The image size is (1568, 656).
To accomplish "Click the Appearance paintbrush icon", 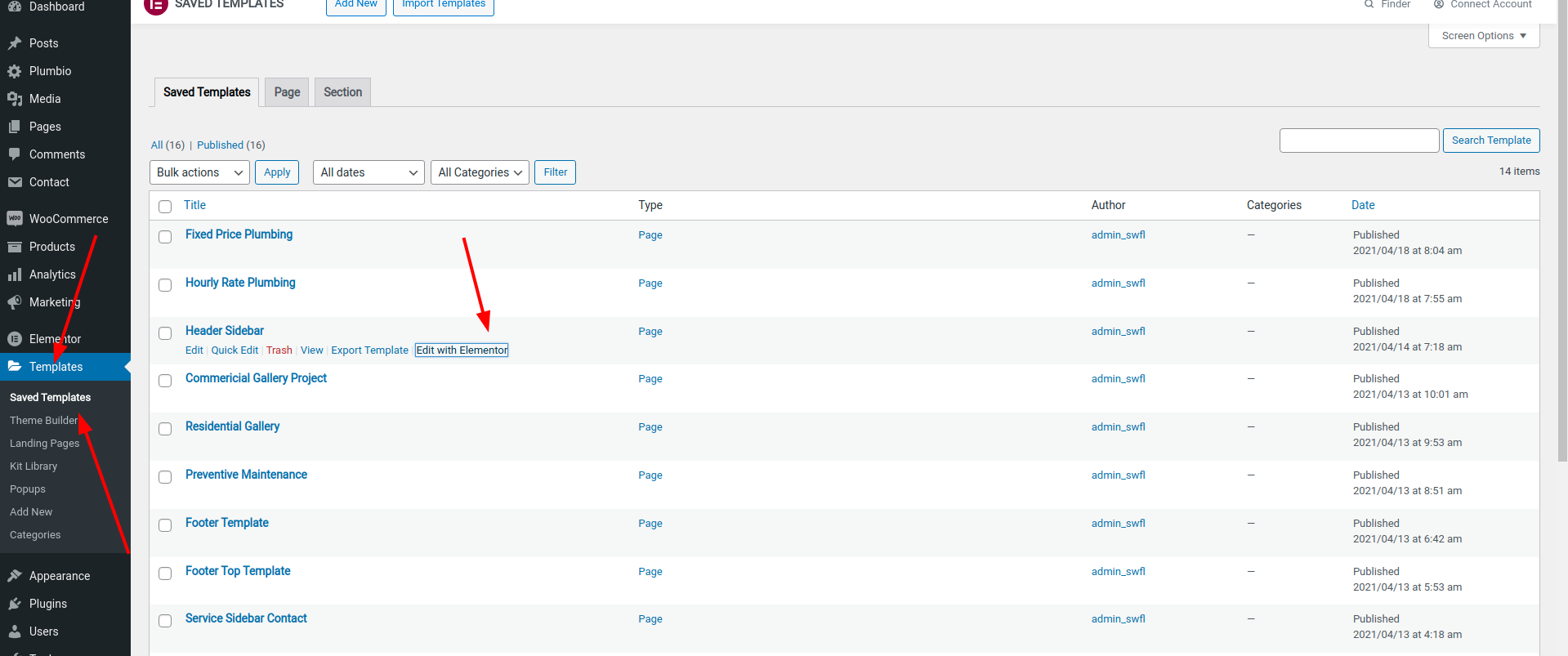I will coord(15,576).
